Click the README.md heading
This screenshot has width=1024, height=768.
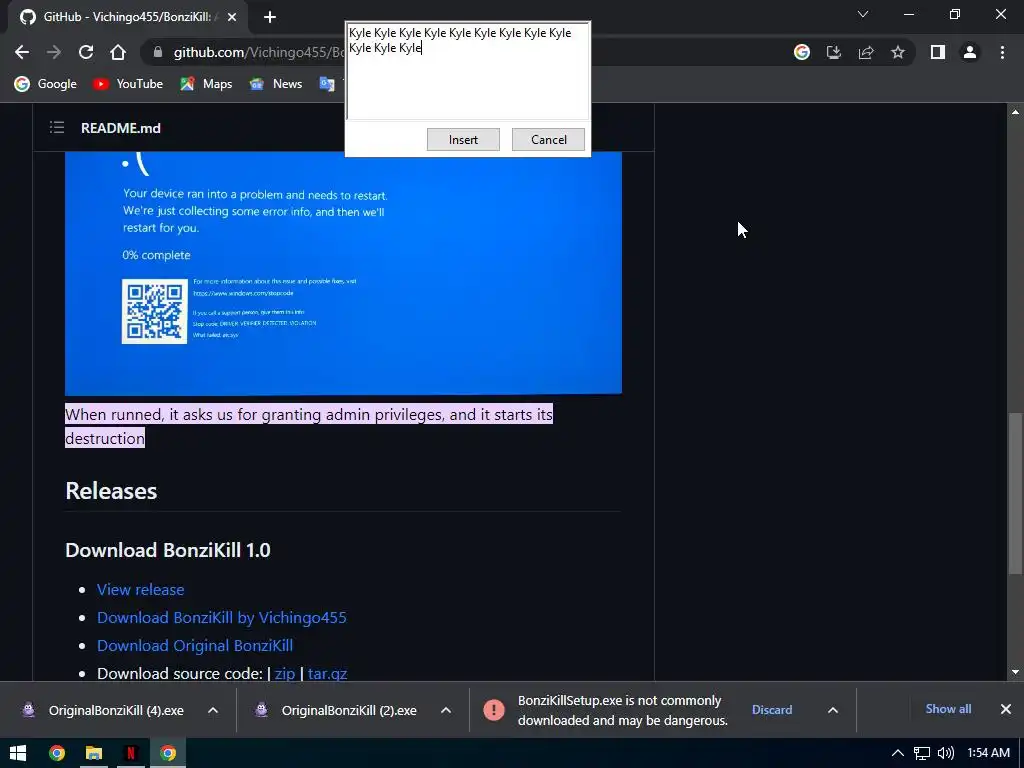coord(121,128)
